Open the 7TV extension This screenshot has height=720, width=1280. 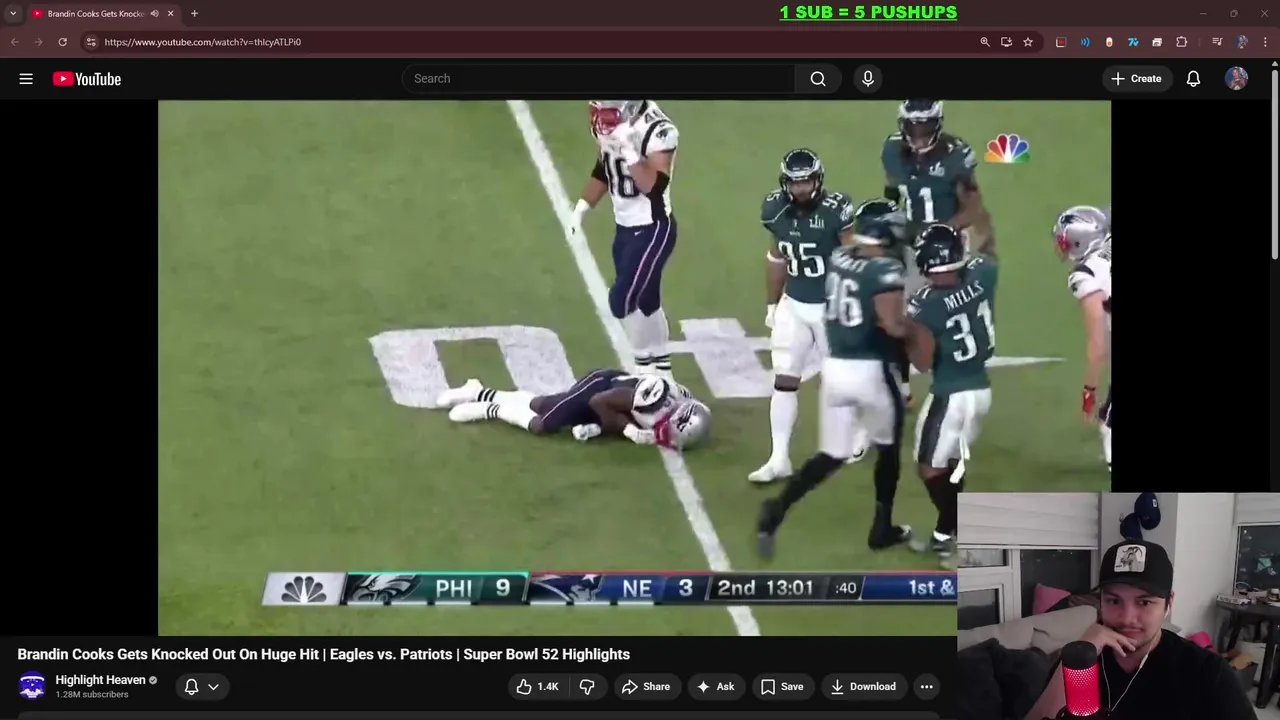(1133, 42)
